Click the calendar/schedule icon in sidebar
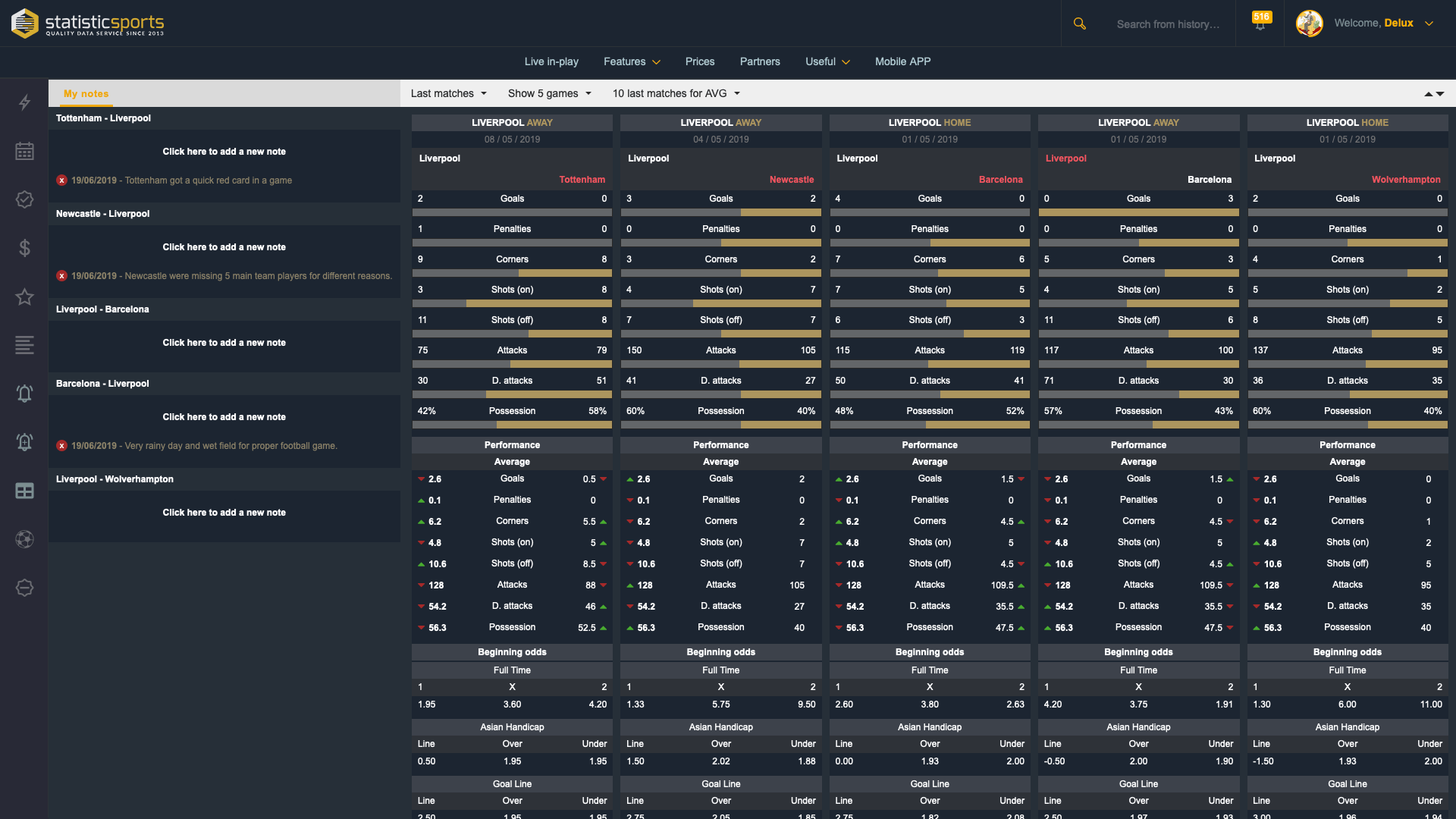 pos(24,150)
